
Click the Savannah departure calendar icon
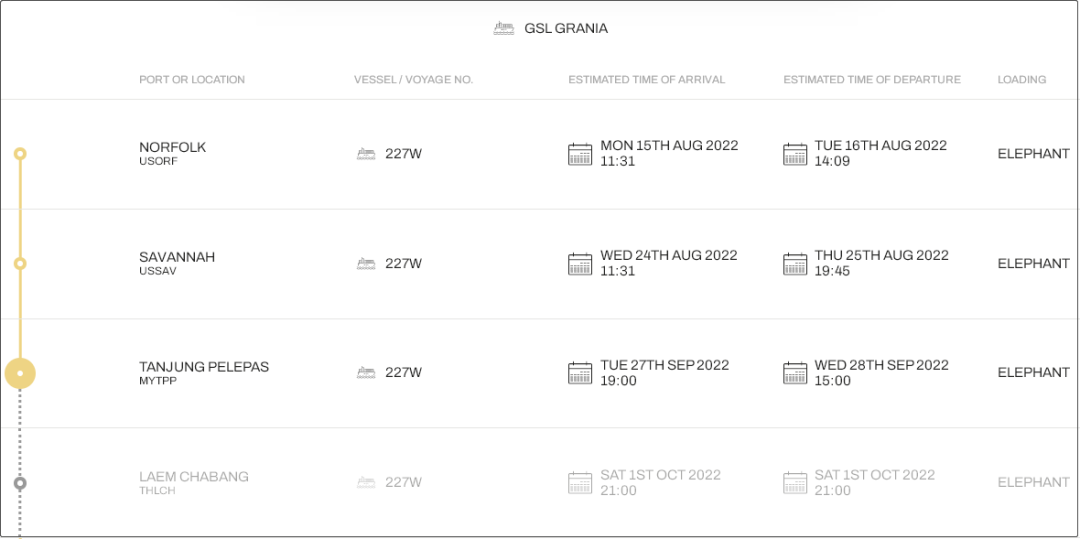pos(795,264)
